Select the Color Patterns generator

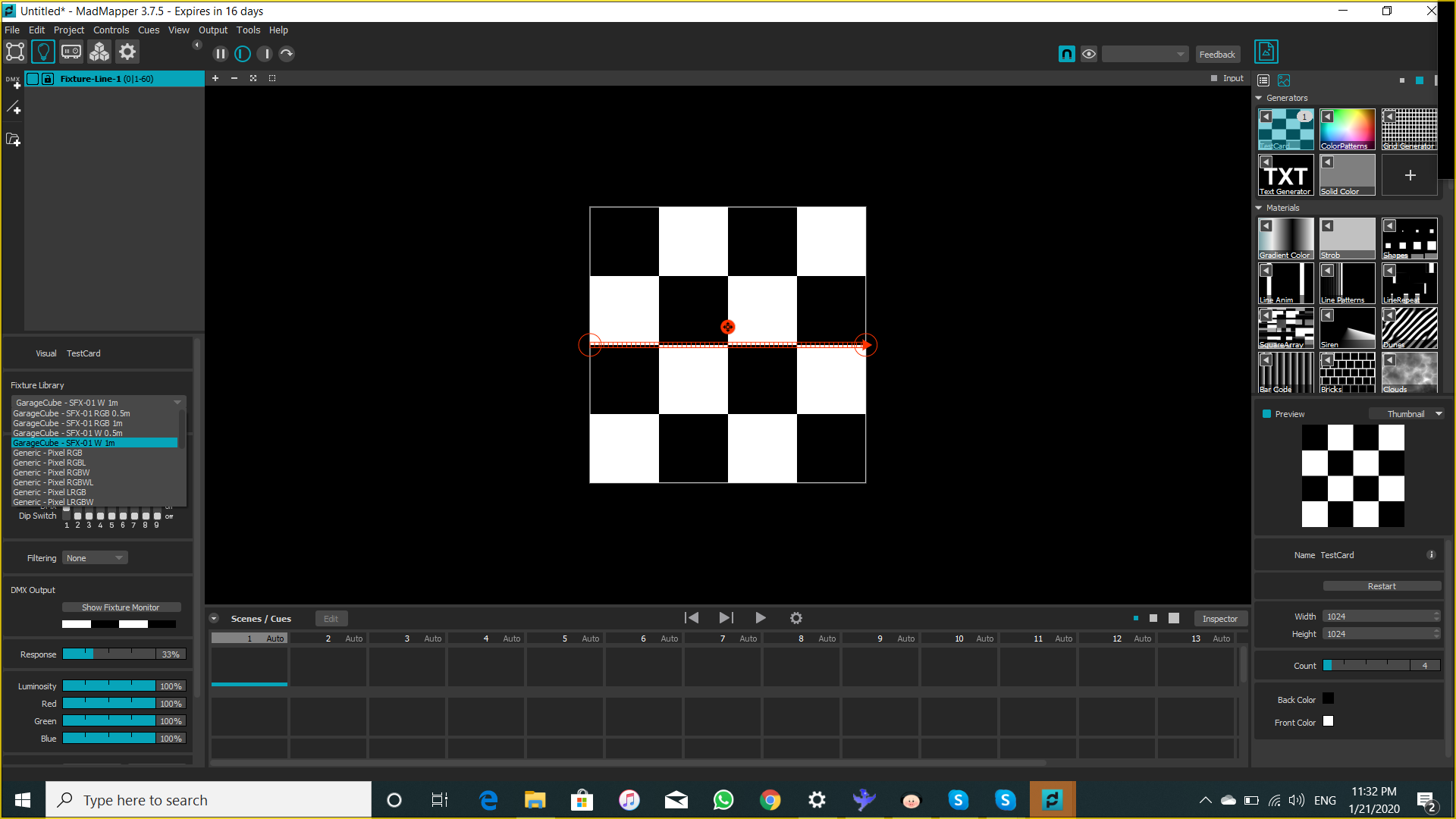pos(1348,128)
